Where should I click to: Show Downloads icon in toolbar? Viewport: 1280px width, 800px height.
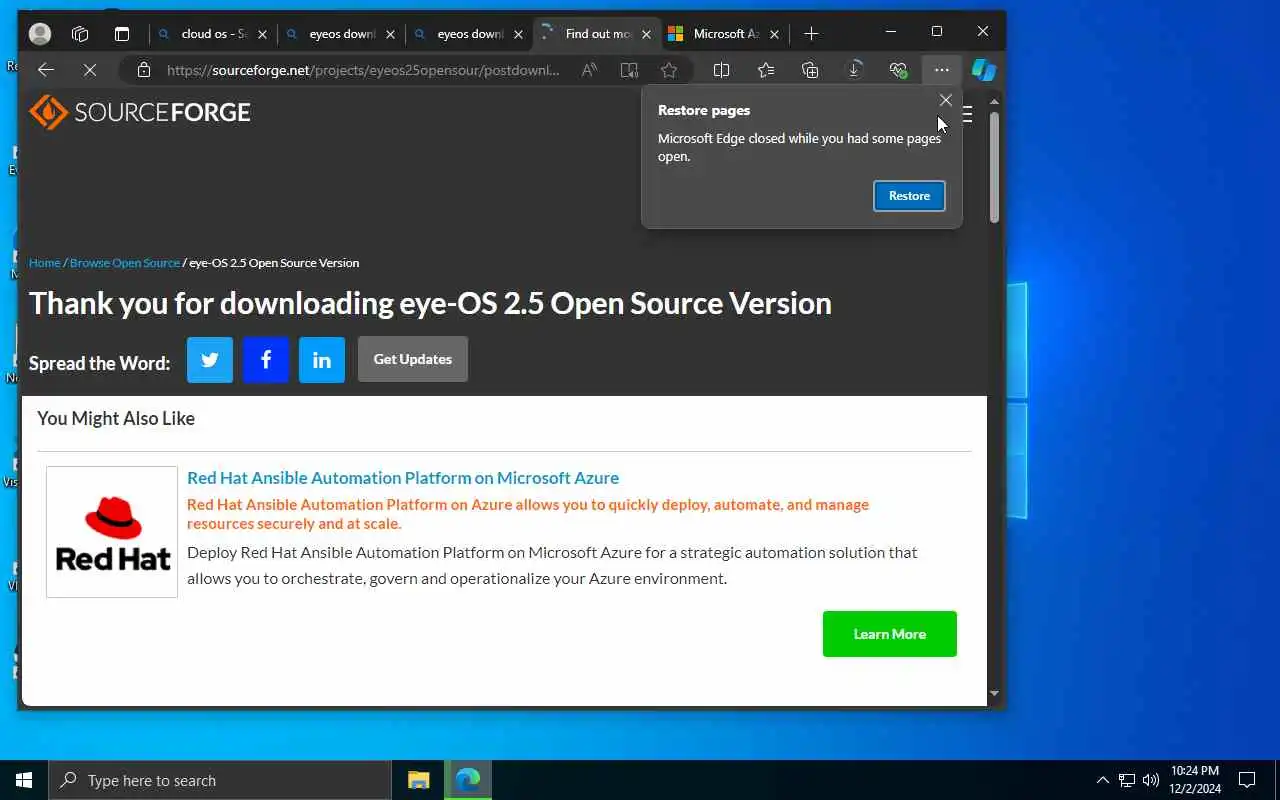854,70
